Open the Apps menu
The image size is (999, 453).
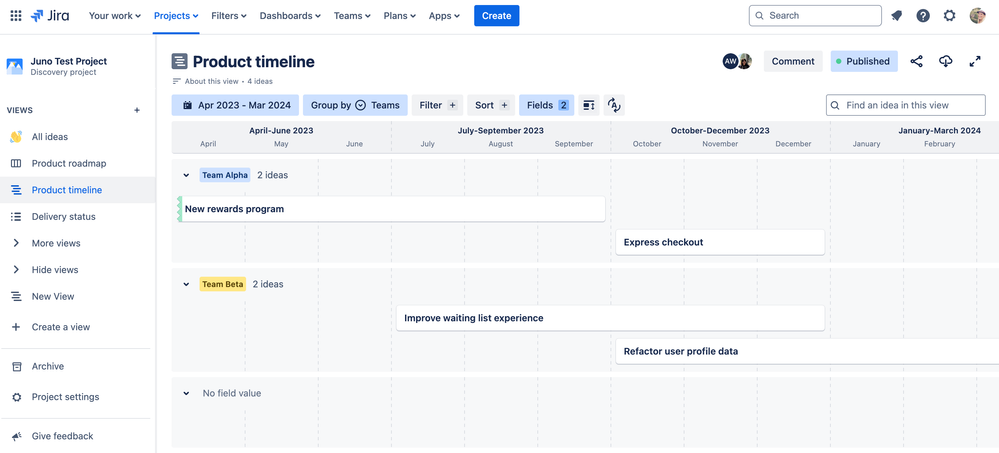444,16
